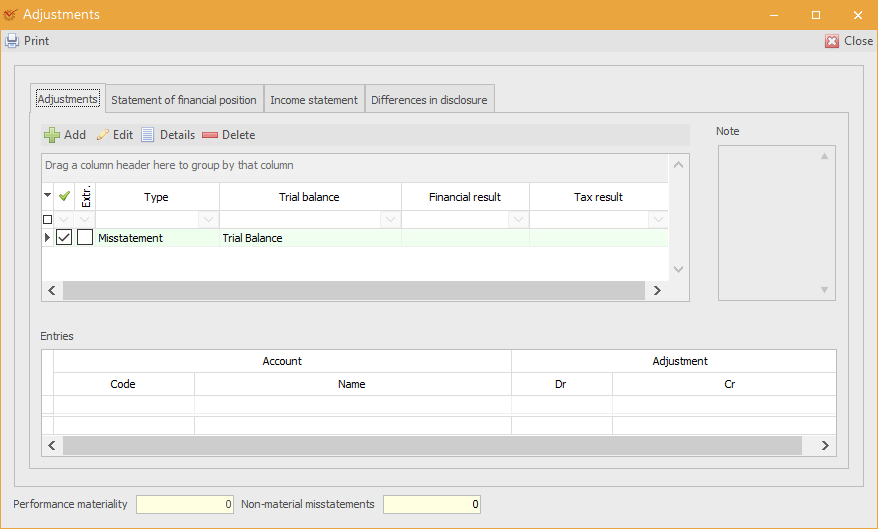This screenshot has width=878, height=529.
Task: Minimize the Adjustments window
Action: [x=774, y=15]
